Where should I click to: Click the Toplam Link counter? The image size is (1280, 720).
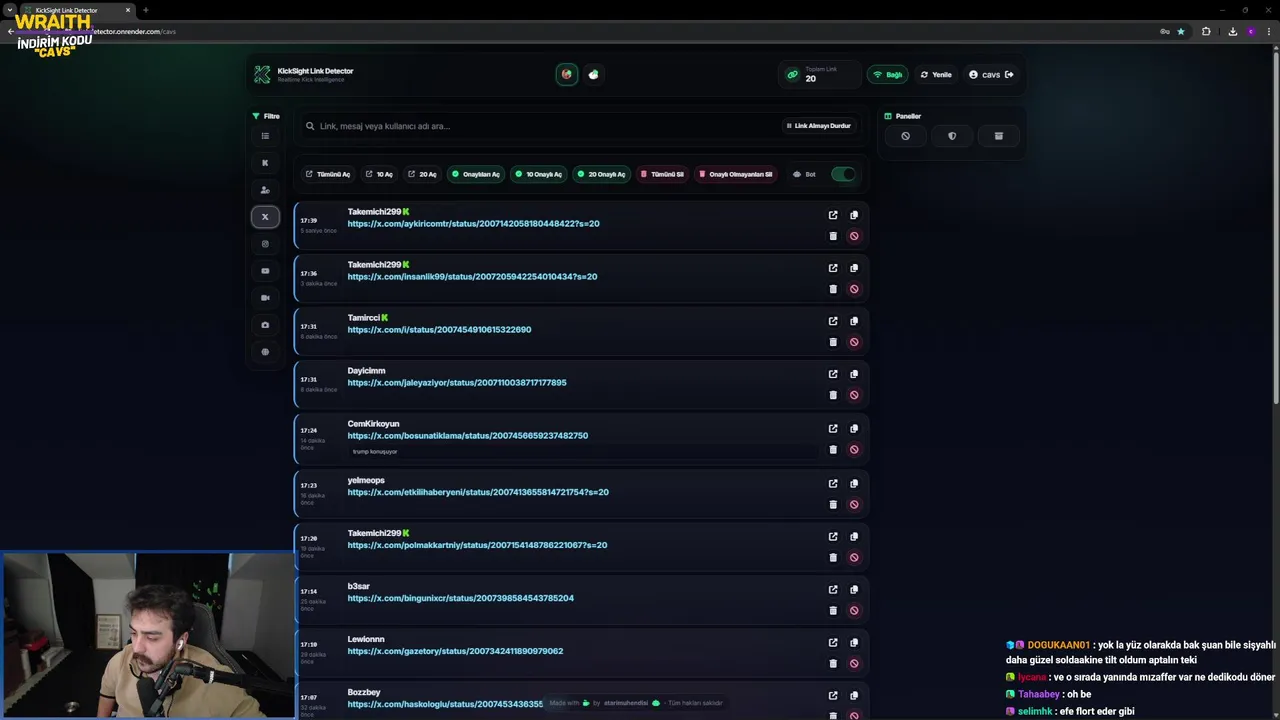(x=820, y=75)
